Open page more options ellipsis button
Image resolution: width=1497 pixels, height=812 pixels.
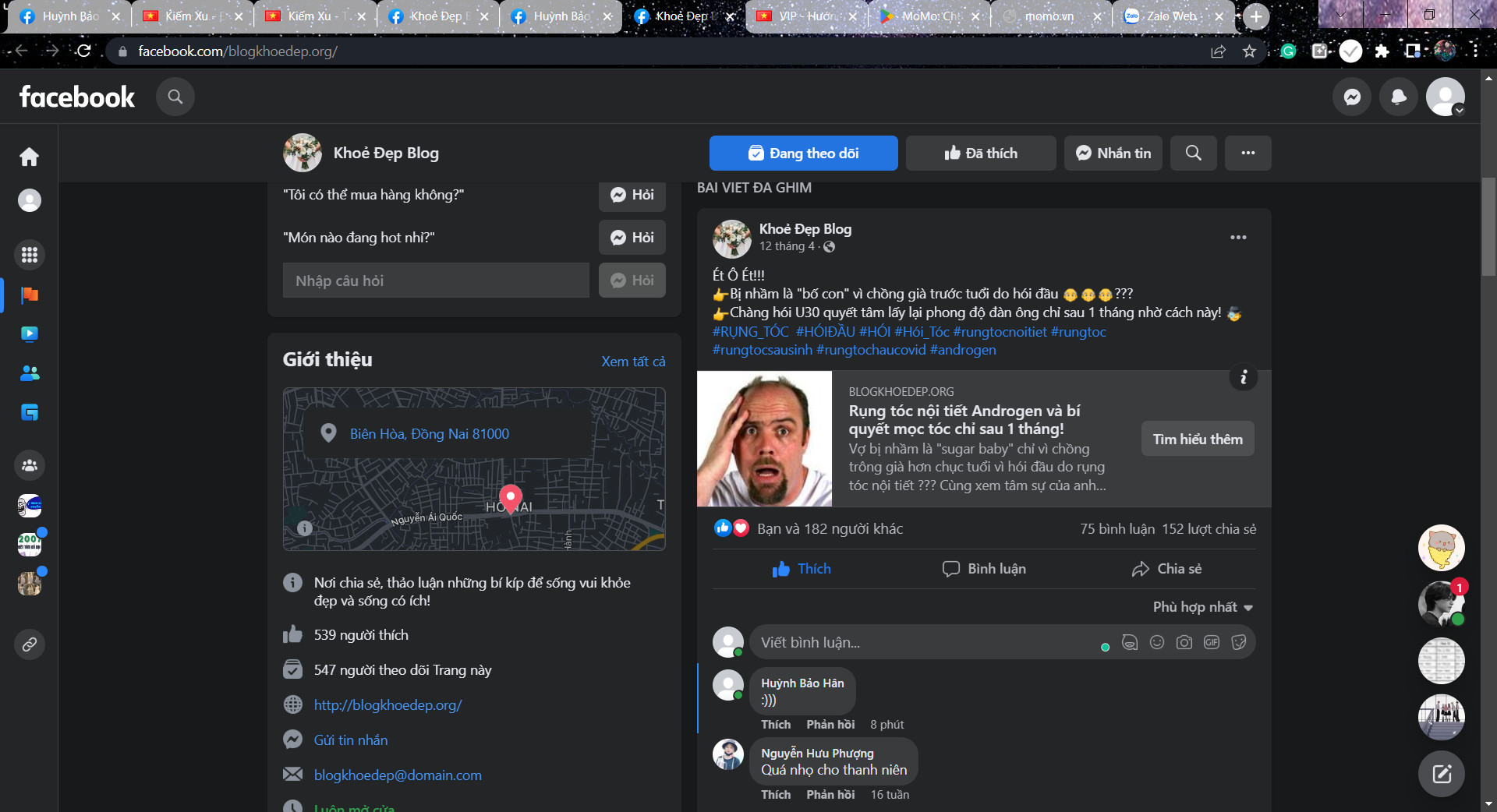pyautogui.click(x=1247, y=153)
